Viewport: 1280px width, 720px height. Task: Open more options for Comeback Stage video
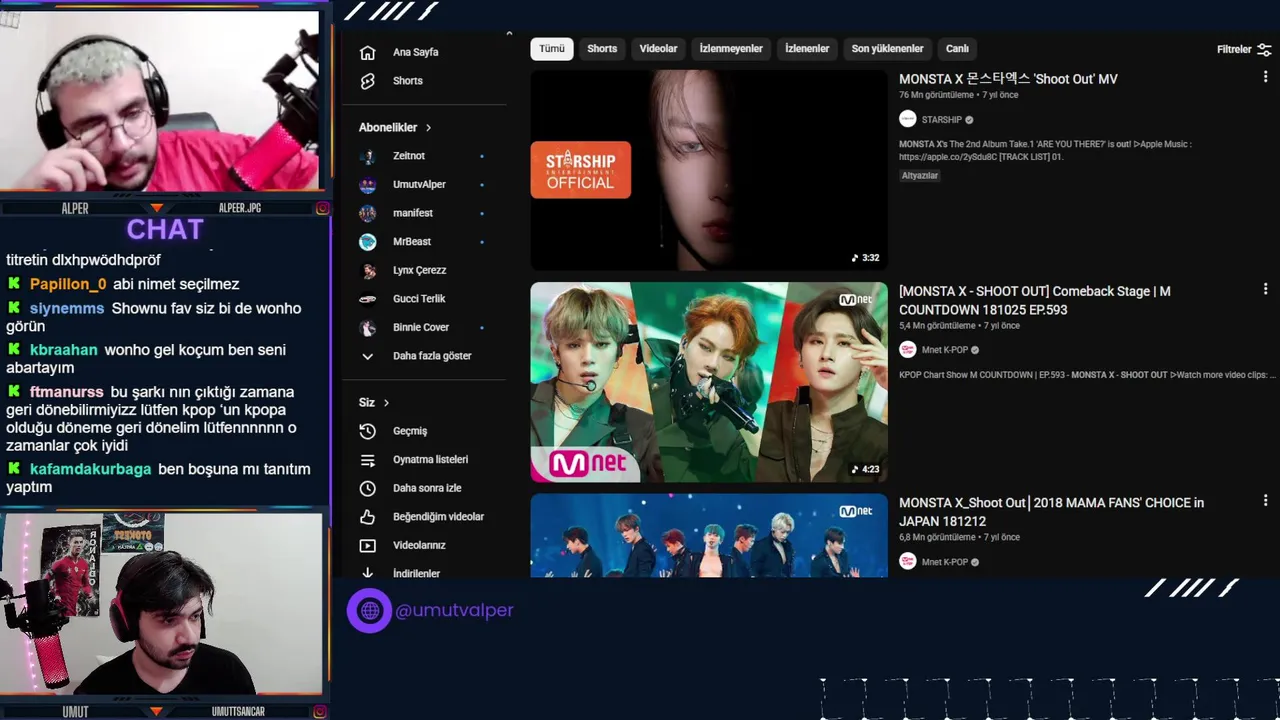point(1265,289)
